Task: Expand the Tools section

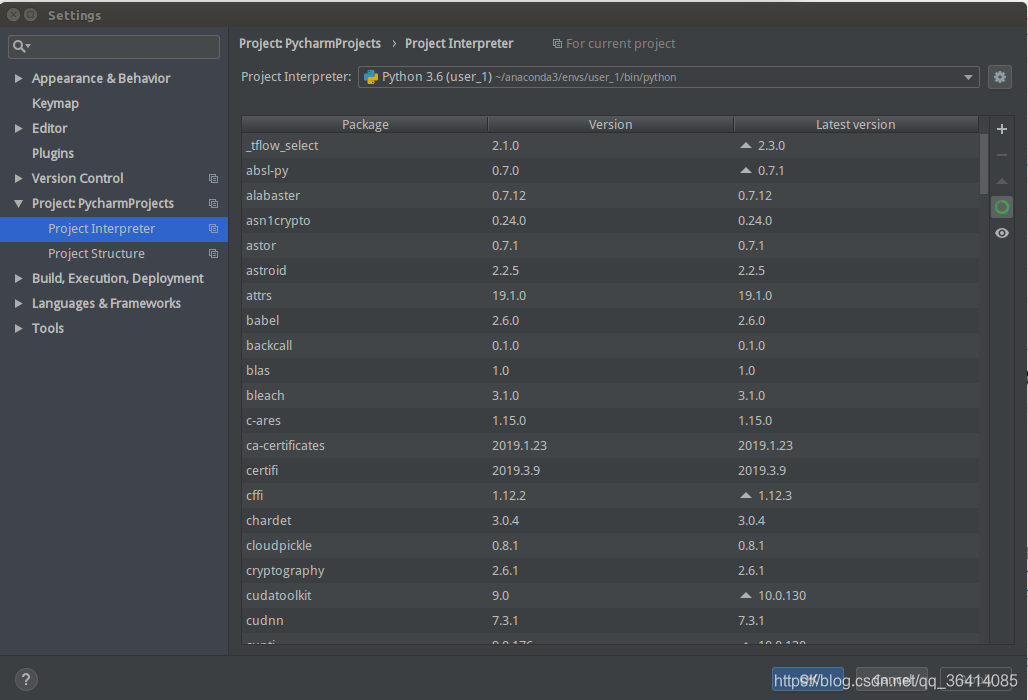Action: (18, 328)
